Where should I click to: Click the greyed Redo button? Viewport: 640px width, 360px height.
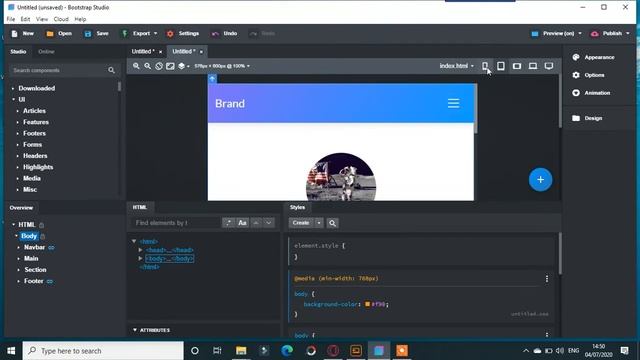pos(262,33)
